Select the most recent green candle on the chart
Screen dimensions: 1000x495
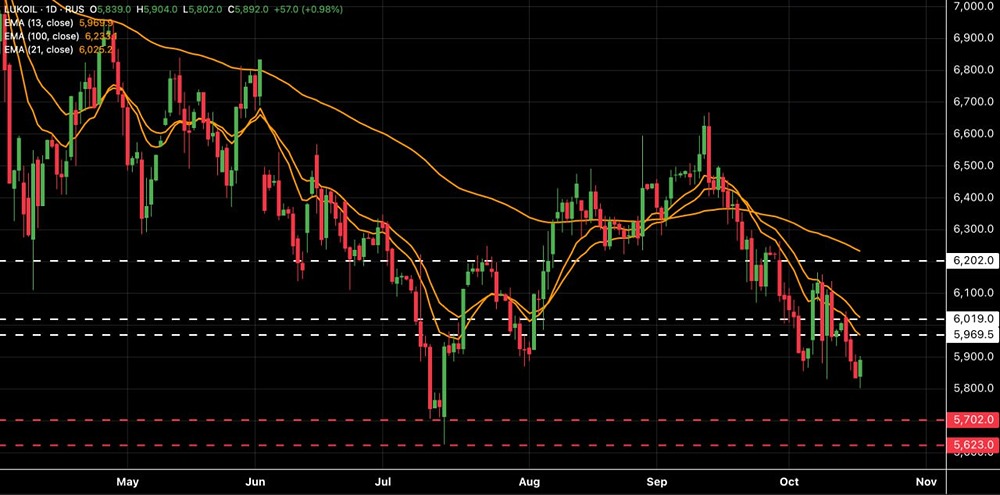point(860,369)
